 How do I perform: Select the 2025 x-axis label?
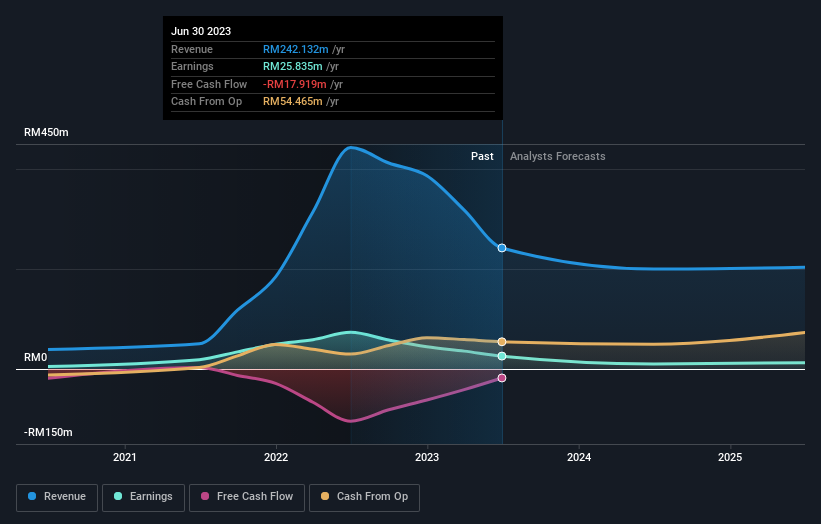click(x=730, y=458)
